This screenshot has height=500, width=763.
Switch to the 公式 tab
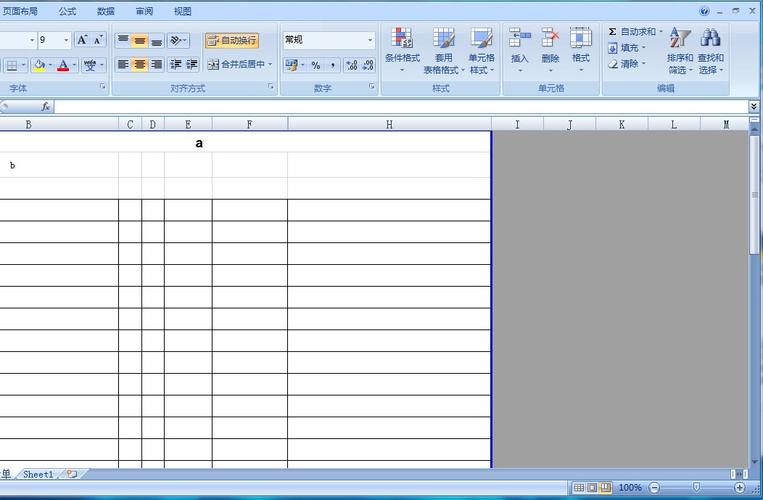pos(67,11)
